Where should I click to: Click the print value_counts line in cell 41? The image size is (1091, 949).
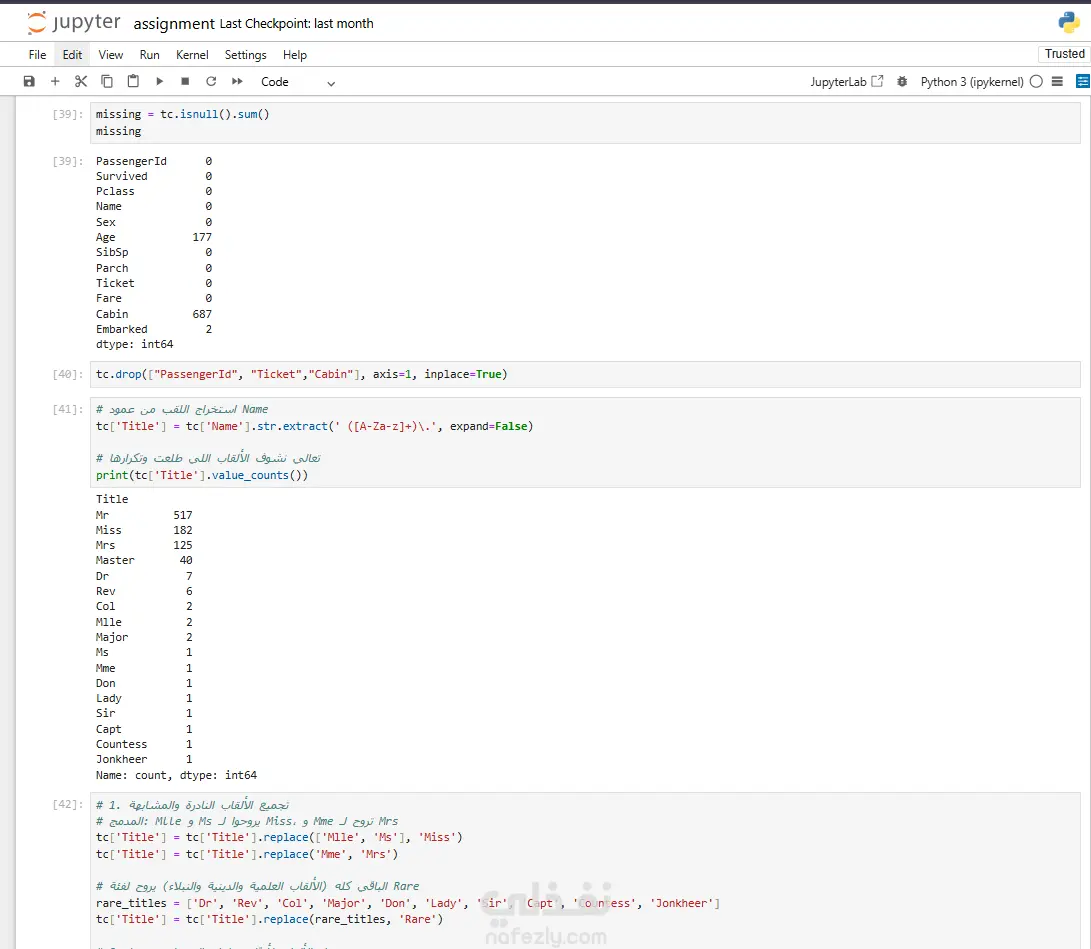point(202,475)
